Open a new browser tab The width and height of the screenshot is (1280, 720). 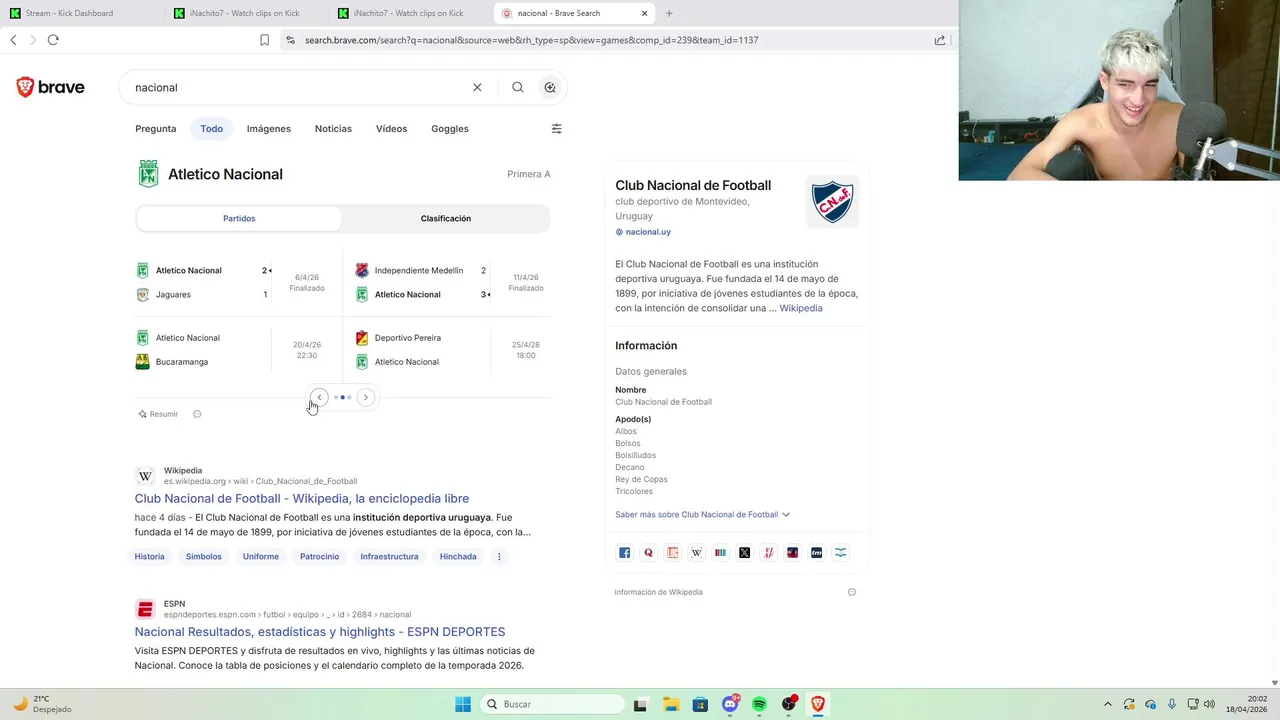click(669, 13)
